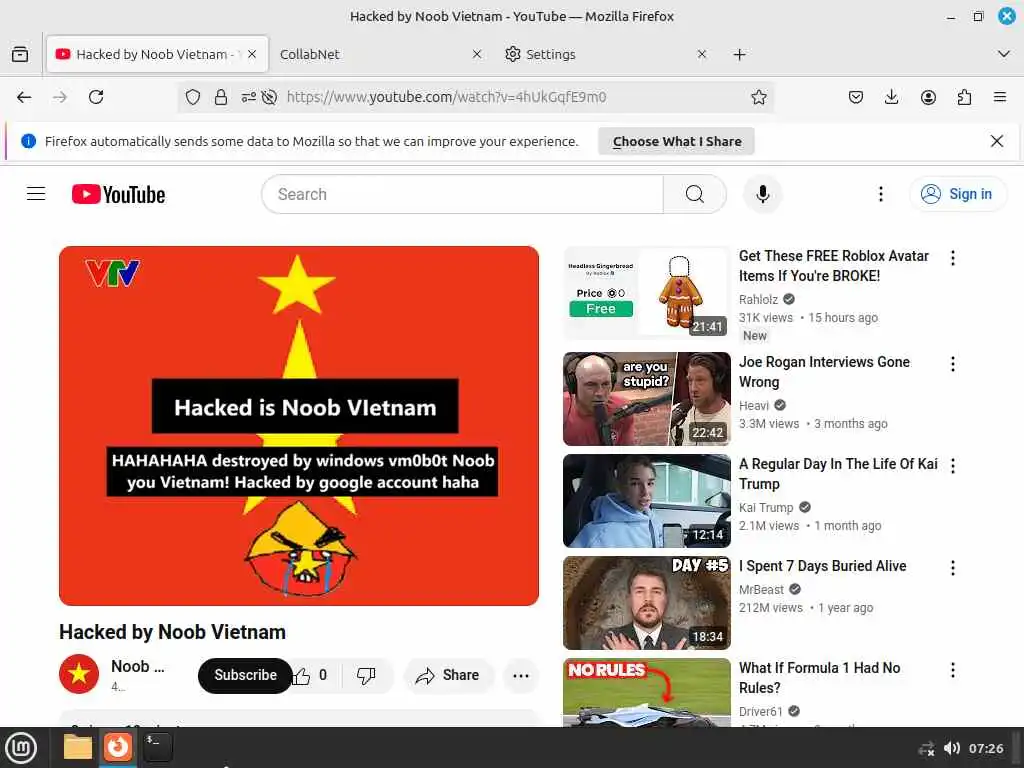Image resolution: width=1024 pixels, height=768 pixels.
Task: Open site permissions icon in address bar
Action: 248,97
